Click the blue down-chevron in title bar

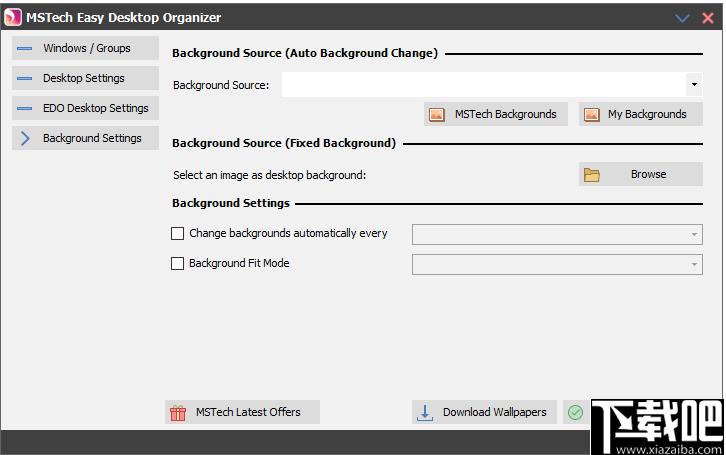[682, 18]
